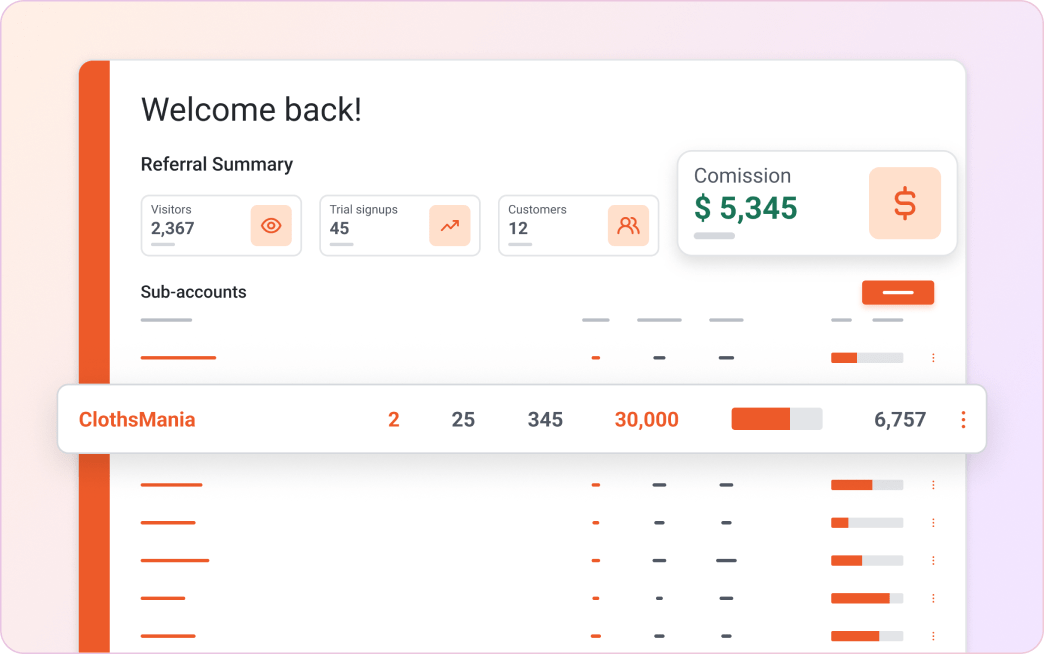Select the Customers 12 summary card

click(578, 225)
